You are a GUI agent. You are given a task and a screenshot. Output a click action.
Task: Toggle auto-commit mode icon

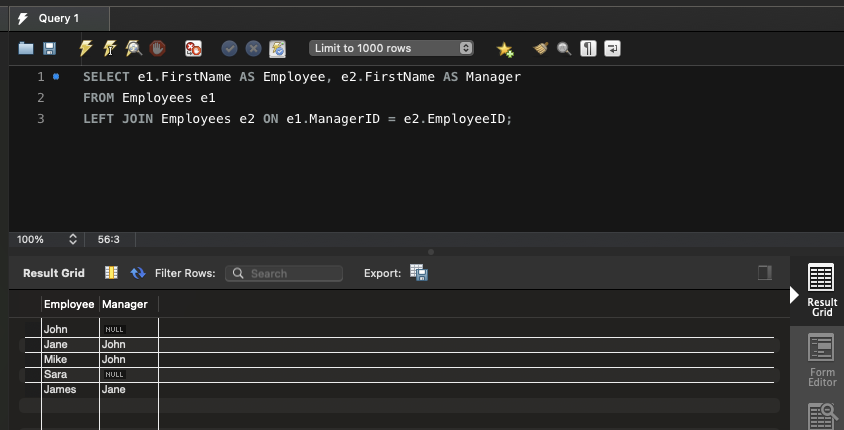pos(277,48)
